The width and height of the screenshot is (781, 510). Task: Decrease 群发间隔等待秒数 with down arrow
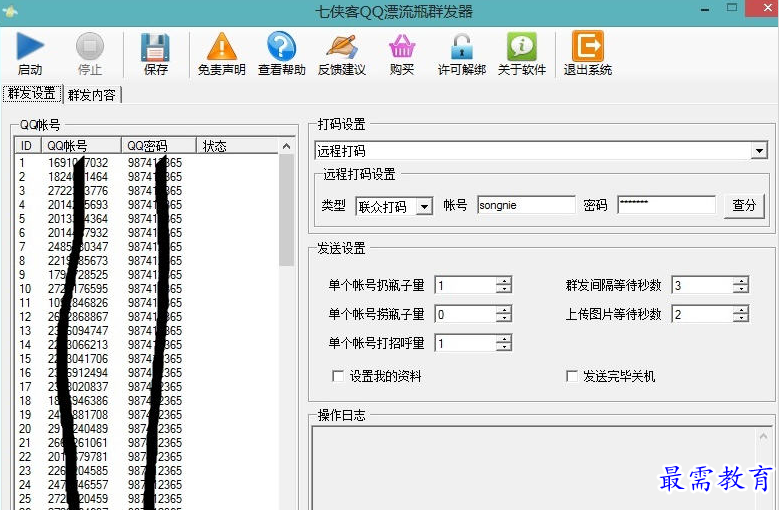[741, 289]
